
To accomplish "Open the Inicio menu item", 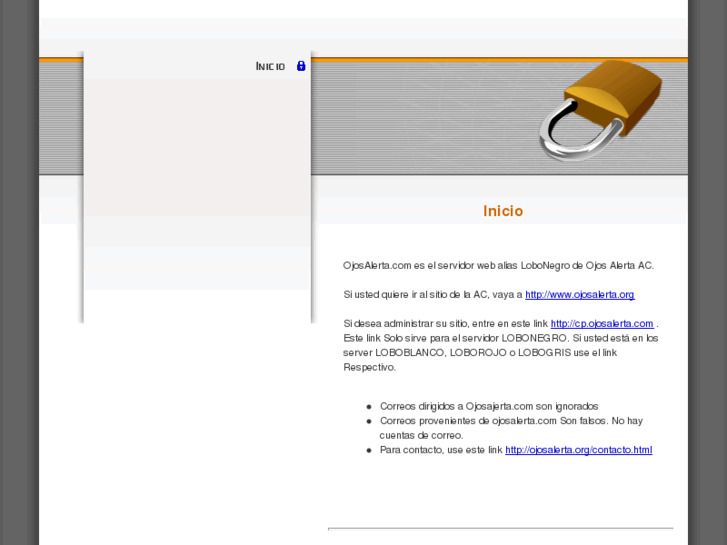I will click(x=270, y=66).
